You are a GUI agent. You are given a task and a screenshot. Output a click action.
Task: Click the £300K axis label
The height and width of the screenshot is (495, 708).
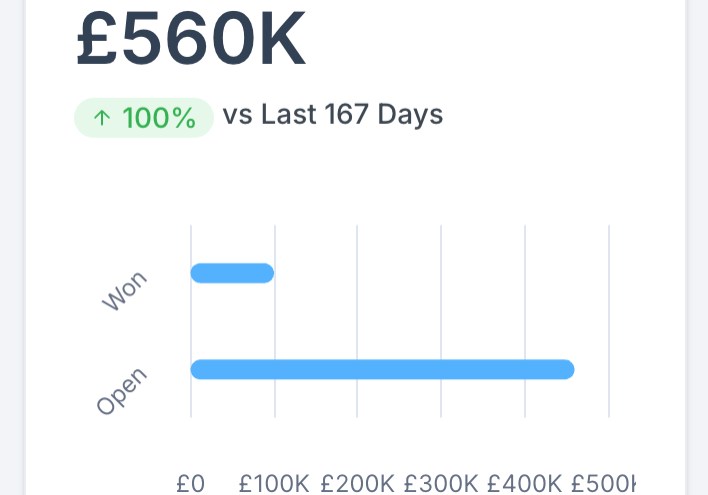click(x=441, y=484)
